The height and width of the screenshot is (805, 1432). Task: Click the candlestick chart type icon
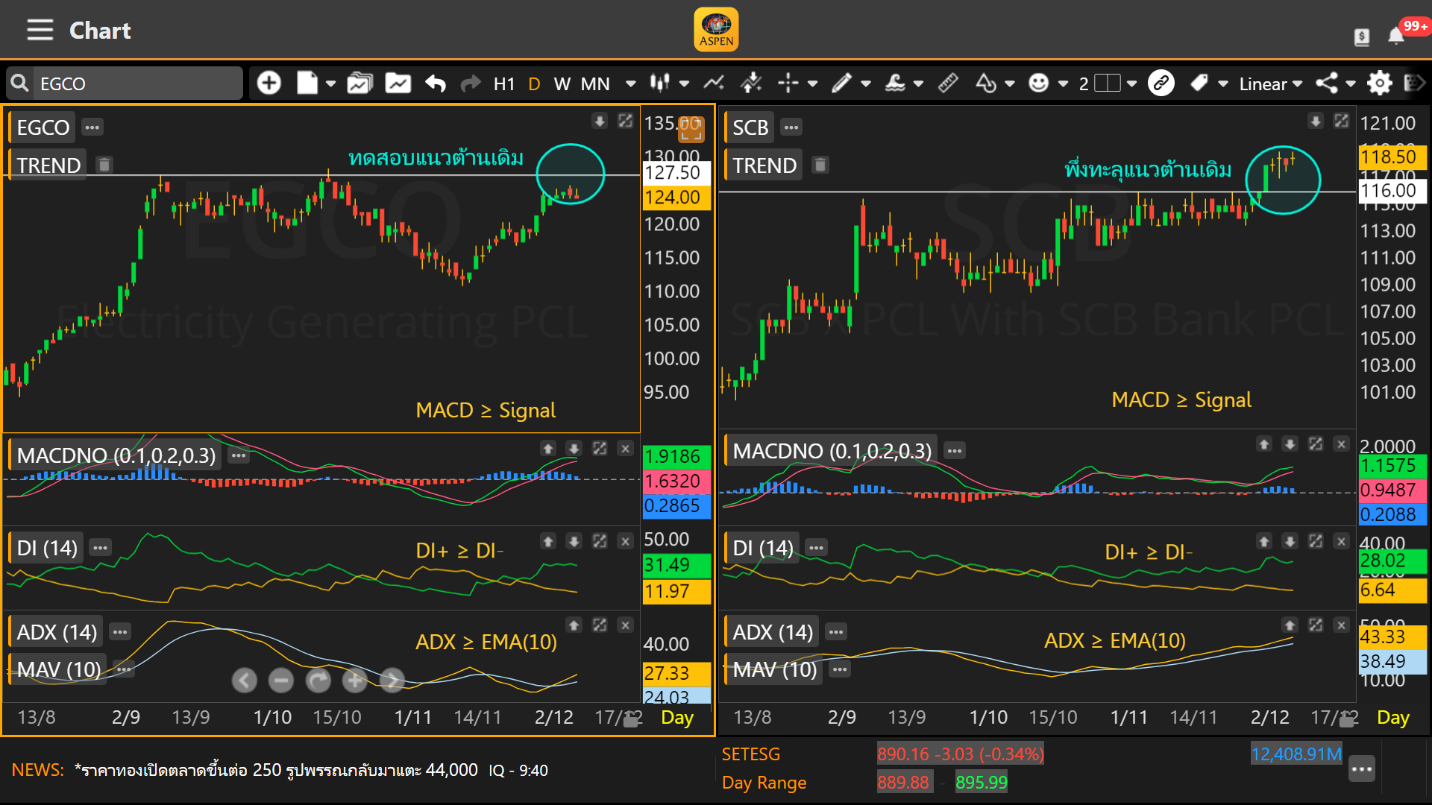tap(659, 83)
